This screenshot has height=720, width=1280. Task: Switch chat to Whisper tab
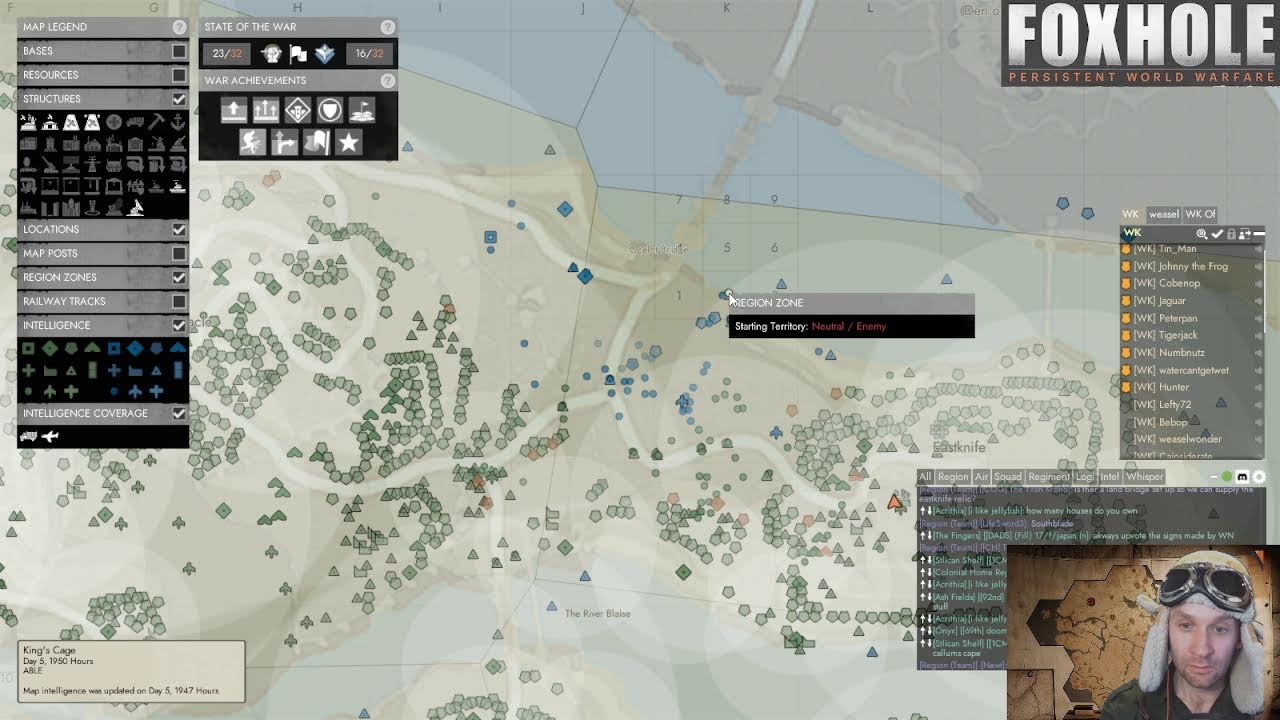1145,477
